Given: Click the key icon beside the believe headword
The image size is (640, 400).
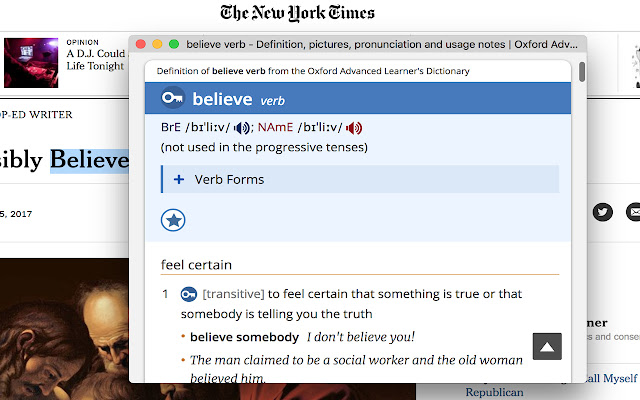Looking at the screenshot, I should 173,98.
